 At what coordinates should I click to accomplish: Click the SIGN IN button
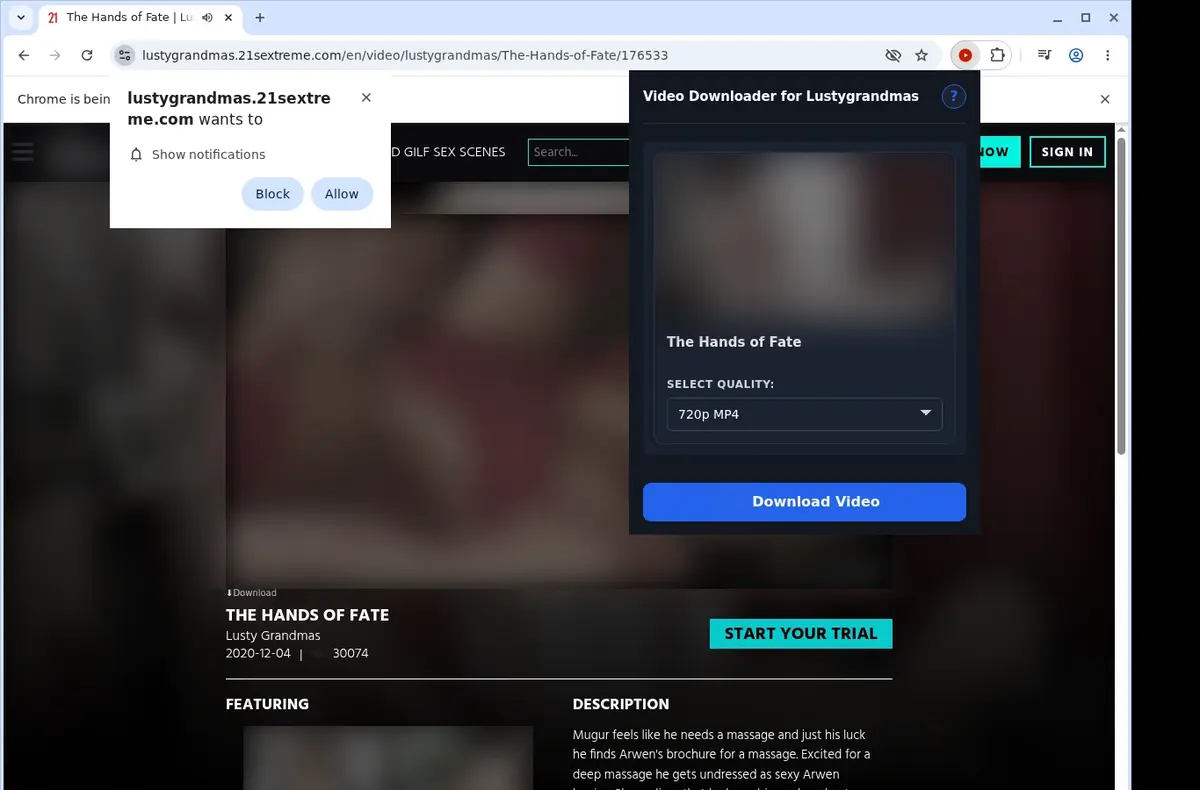pyautogui.click(x=1067, y=152)
